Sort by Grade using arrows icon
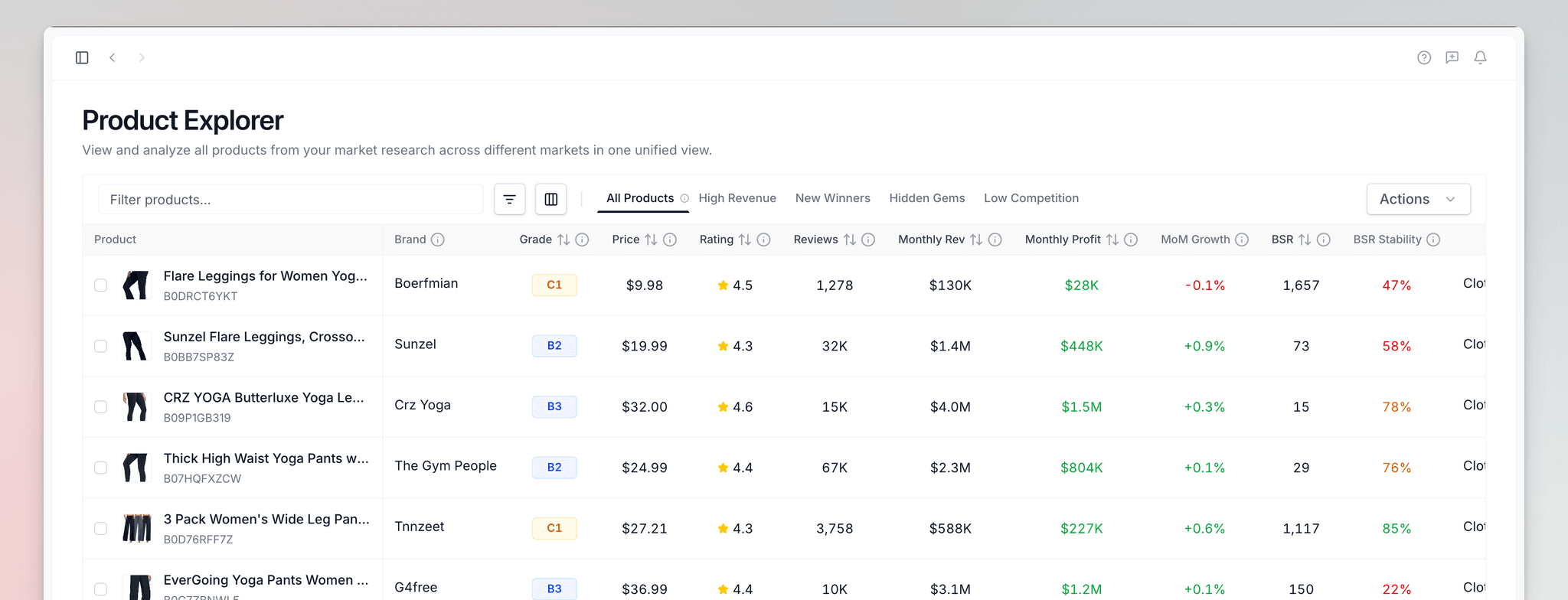 [563, 240]
